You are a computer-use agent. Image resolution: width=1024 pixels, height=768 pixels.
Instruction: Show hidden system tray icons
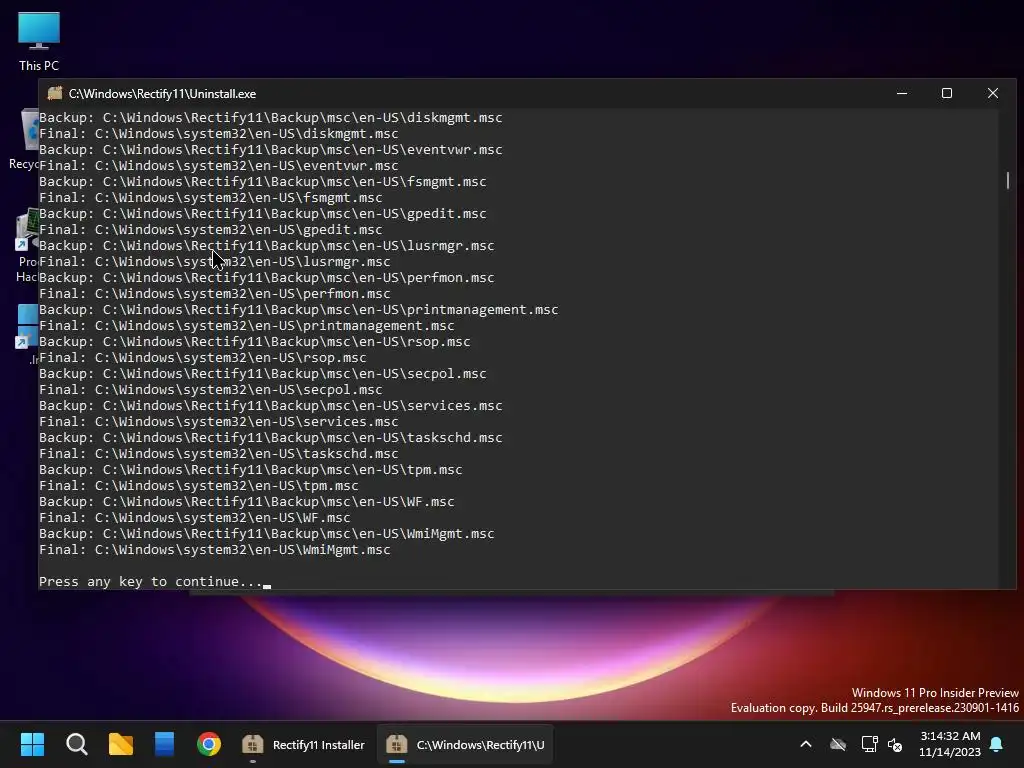tap(806, 744)
